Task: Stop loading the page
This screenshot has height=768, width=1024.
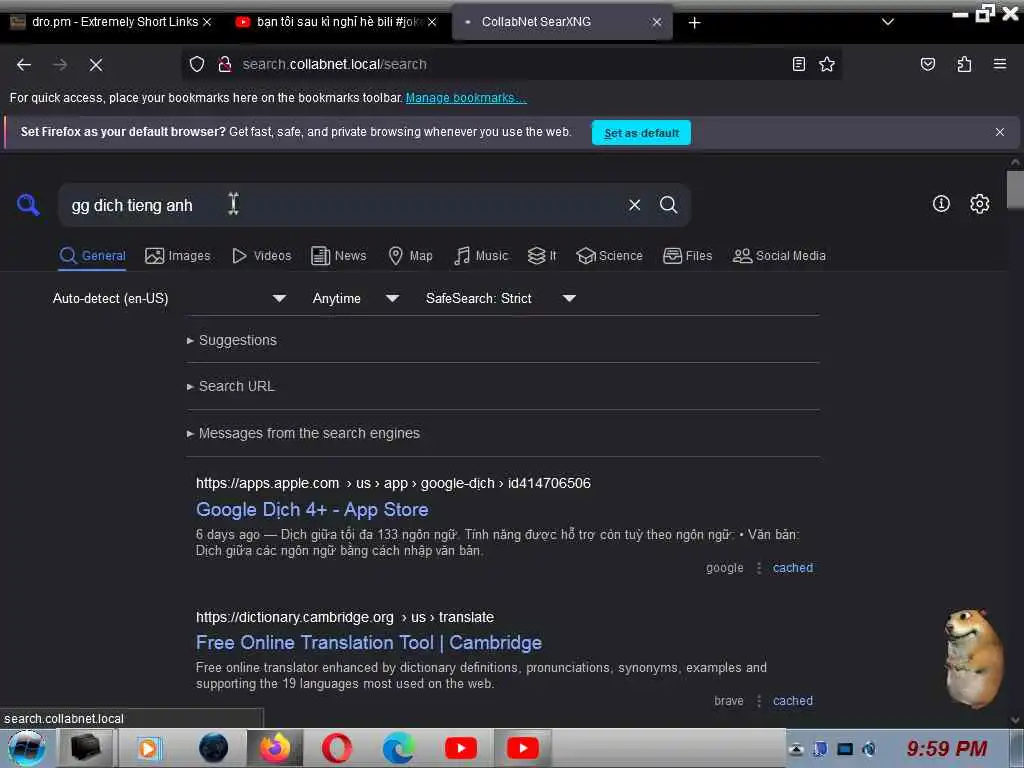Action: 96,65
